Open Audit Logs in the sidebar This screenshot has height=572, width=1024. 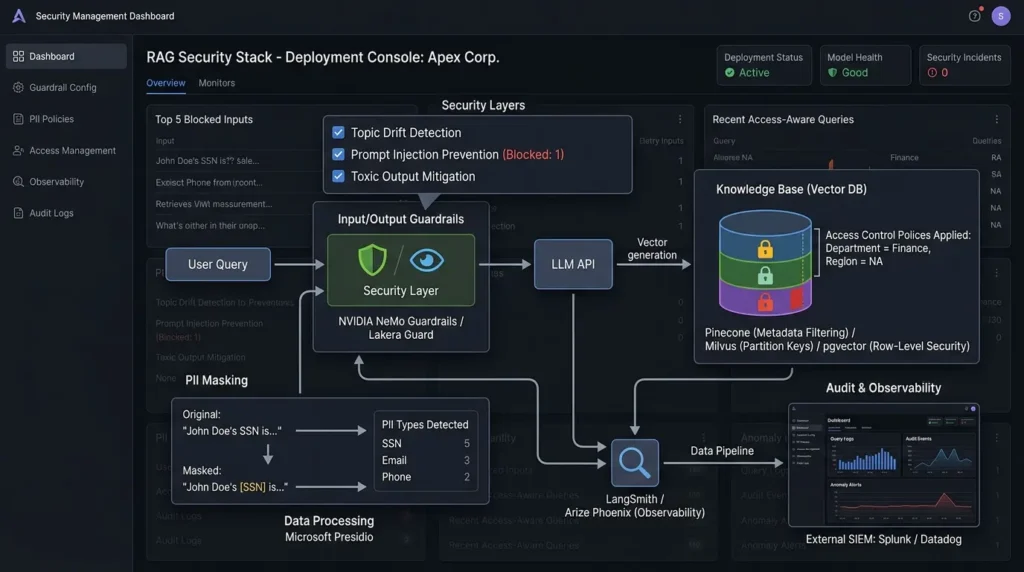click(x=66, y=213)
